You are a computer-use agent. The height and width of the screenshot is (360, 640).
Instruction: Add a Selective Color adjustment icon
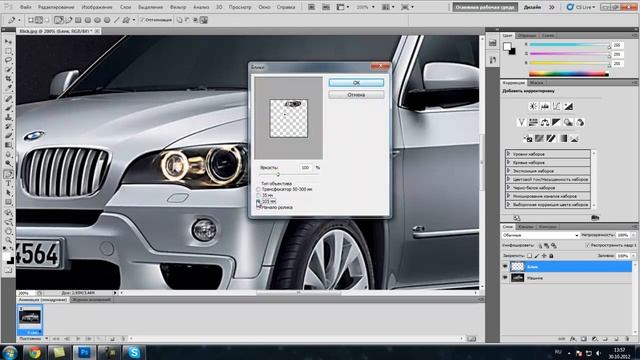(x=575, y=139)
